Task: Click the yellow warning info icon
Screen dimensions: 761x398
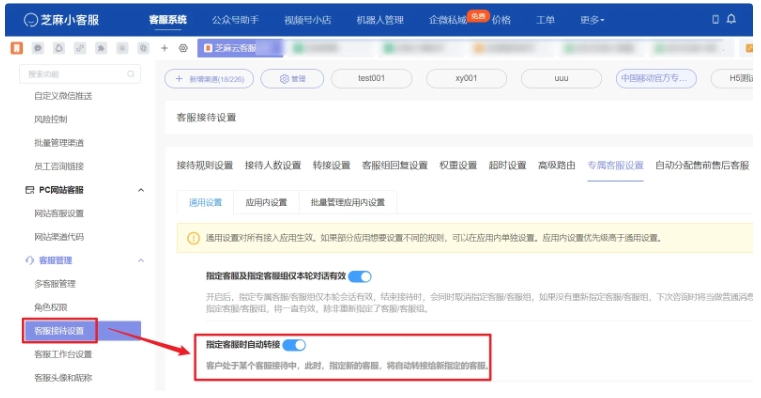Action: click(193, 238)
